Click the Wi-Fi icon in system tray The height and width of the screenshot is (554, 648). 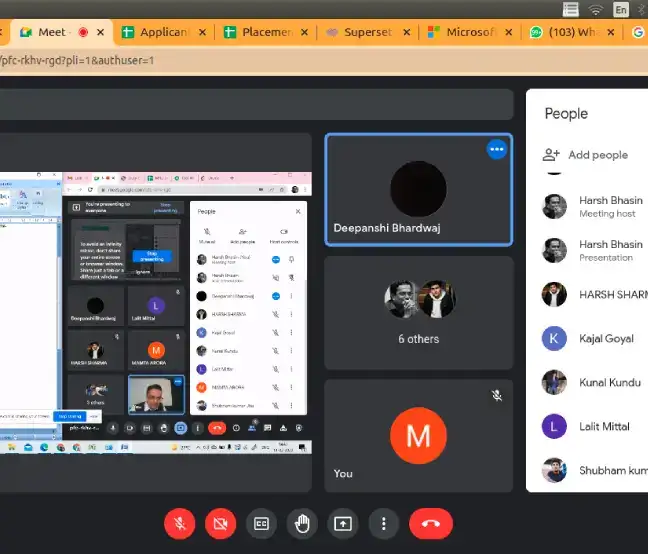click(x=596, y=9)
